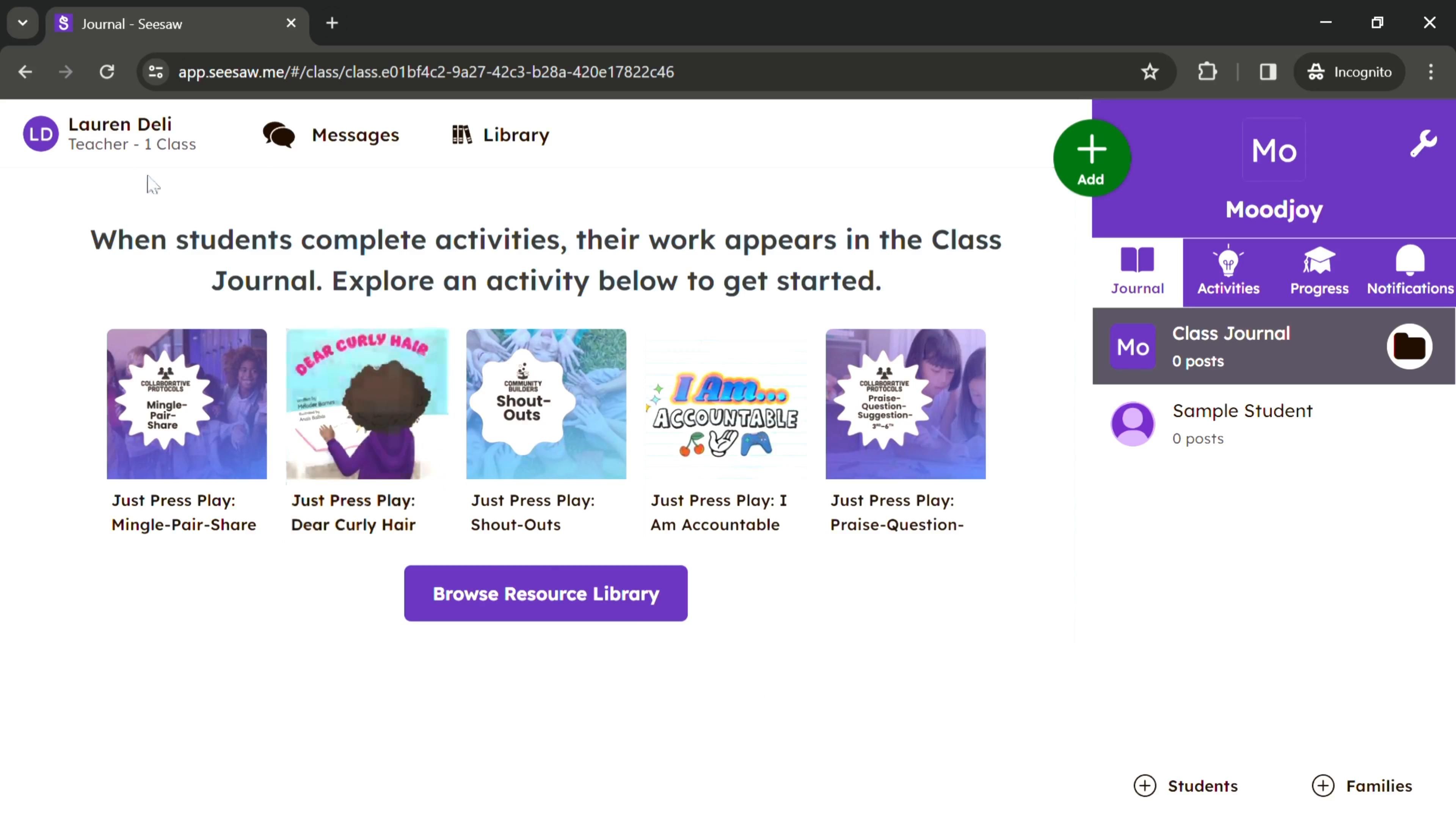Click the Dear Curly Hair thumbnail
The image size is (1456, 819).
pyautogui.click(x=366, y=403)
